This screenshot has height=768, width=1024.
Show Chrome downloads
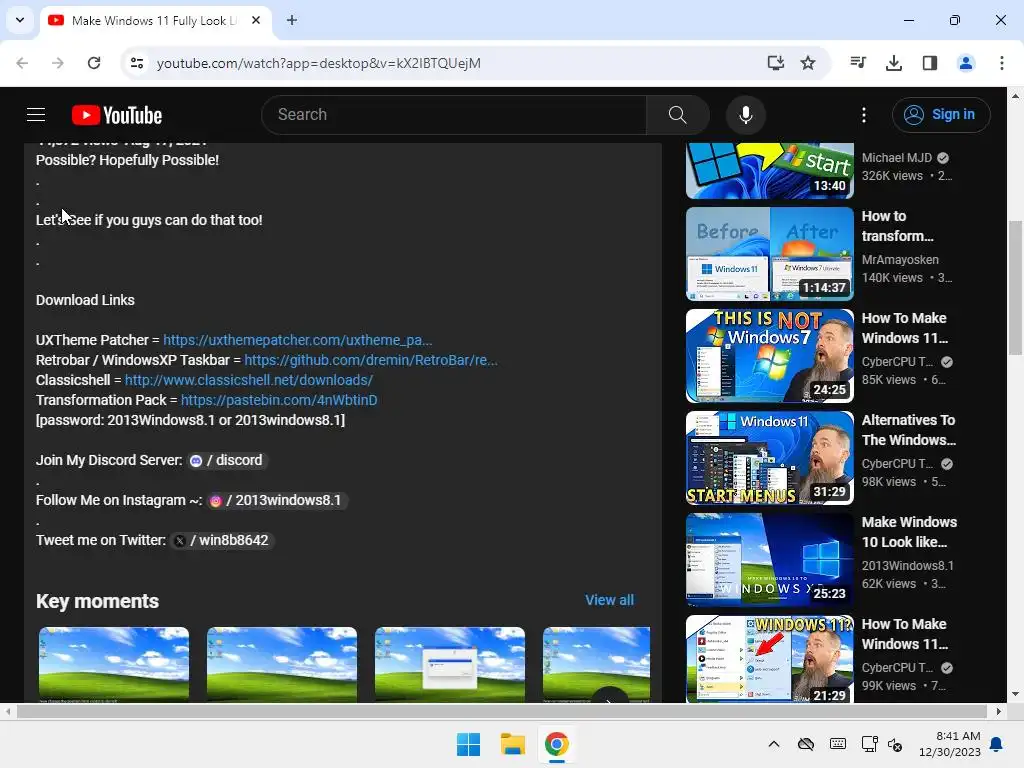[893, 63]
